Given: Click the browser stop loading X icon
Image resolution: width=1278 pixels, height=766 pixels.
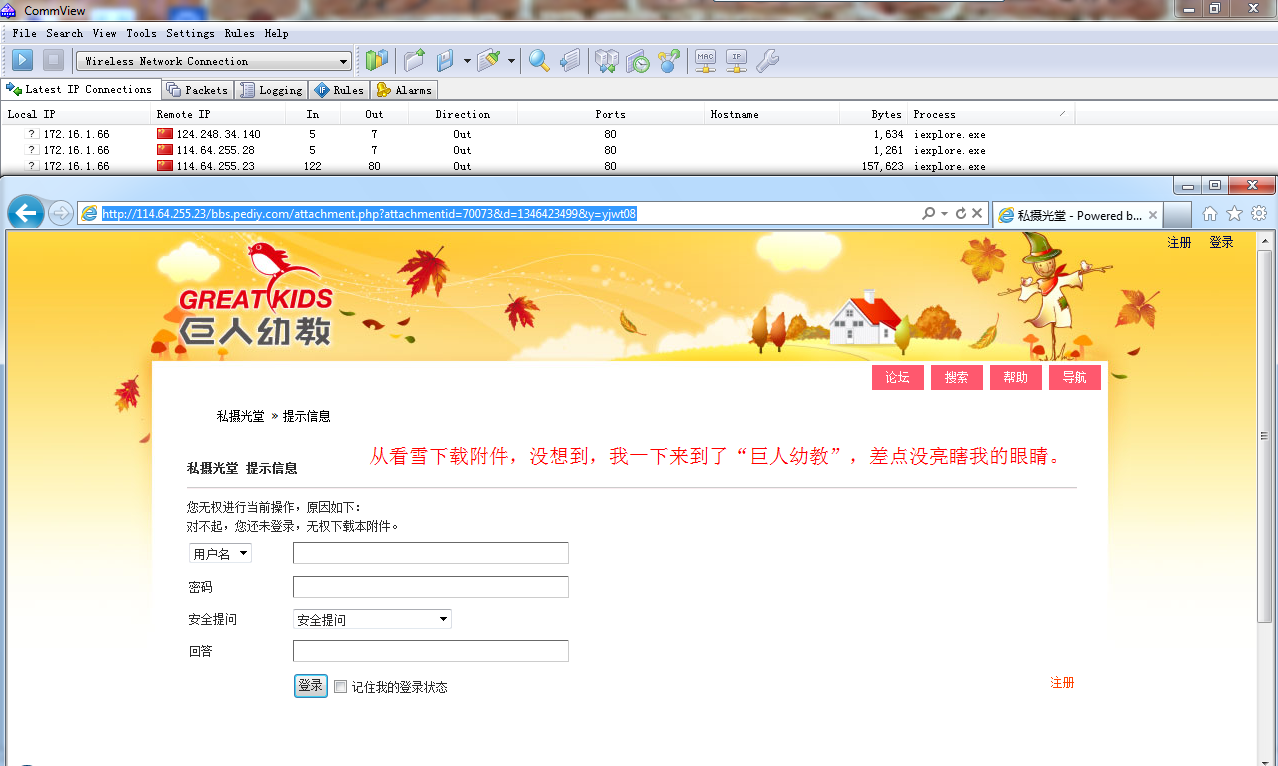Looking at the screenshot, I should (977, 213).
